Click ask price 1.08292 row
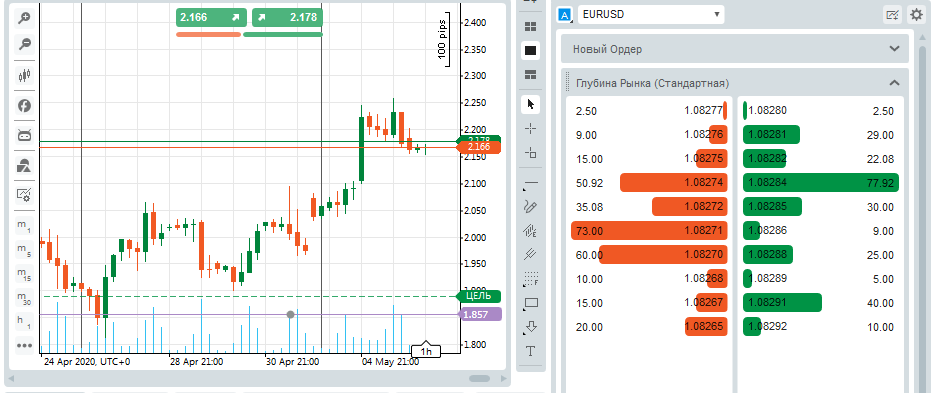Screen dimensions: 935x393 (821, 327)
